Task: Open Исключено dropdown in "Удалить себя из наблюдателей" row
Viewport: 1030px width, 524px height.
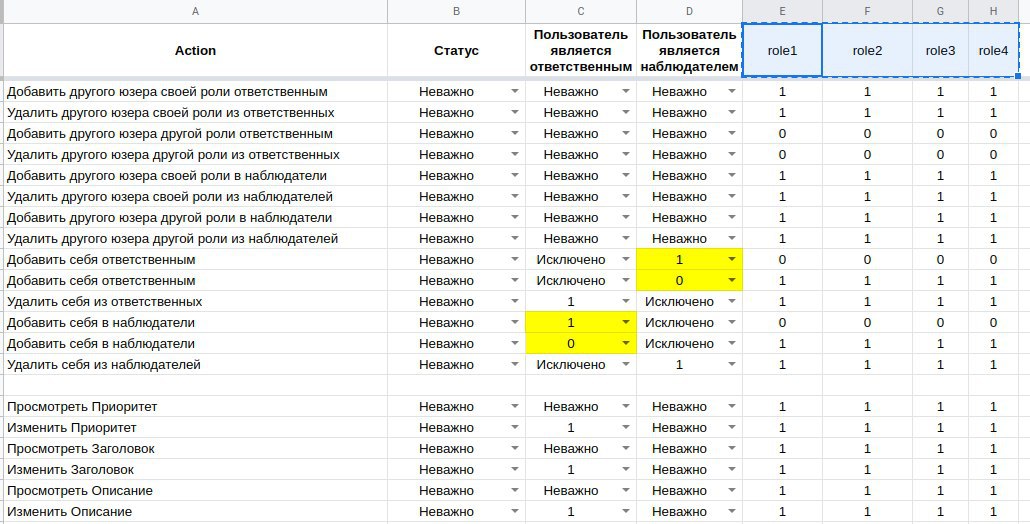Action: pyautogui.click(x=626, y=364)
